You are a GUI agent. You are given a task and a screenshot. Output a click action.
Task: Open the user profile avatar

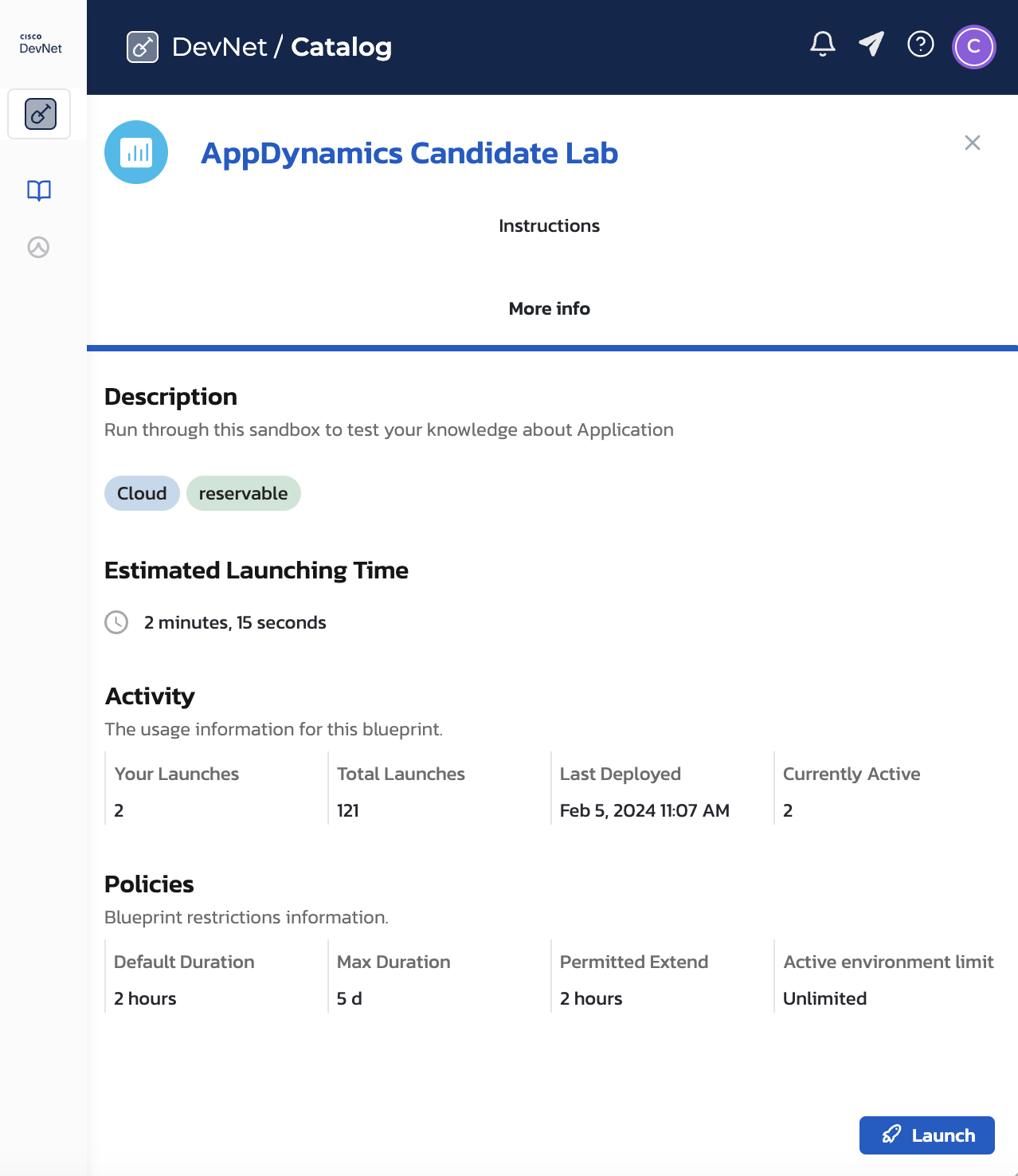[x=973, y=47]
